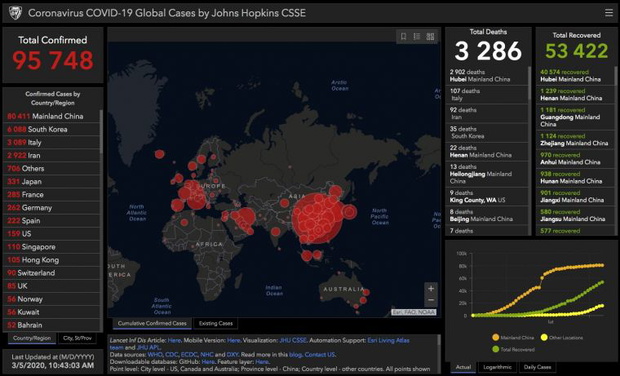Select '262 Germany' row
Image resolution: width=620 pixels, height=376 pixels.
[x=51, y=208]
